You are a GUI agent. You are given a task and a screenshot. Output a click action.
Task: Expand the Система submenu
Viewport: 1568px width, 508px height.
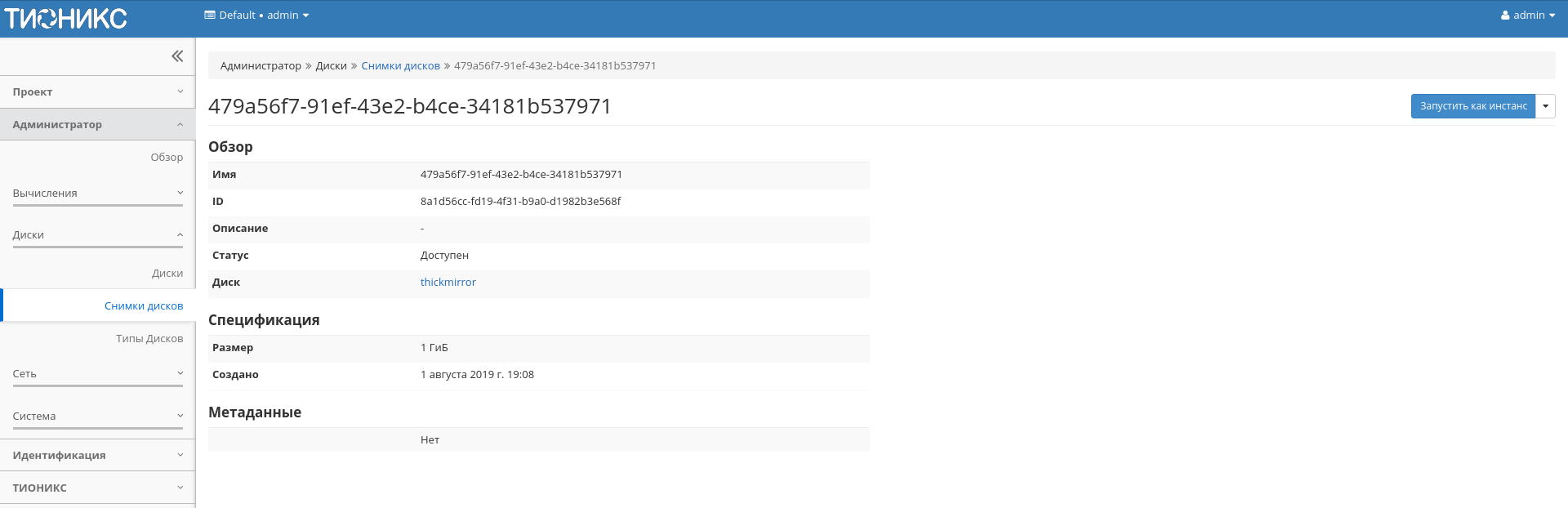(x=97, y=417)
